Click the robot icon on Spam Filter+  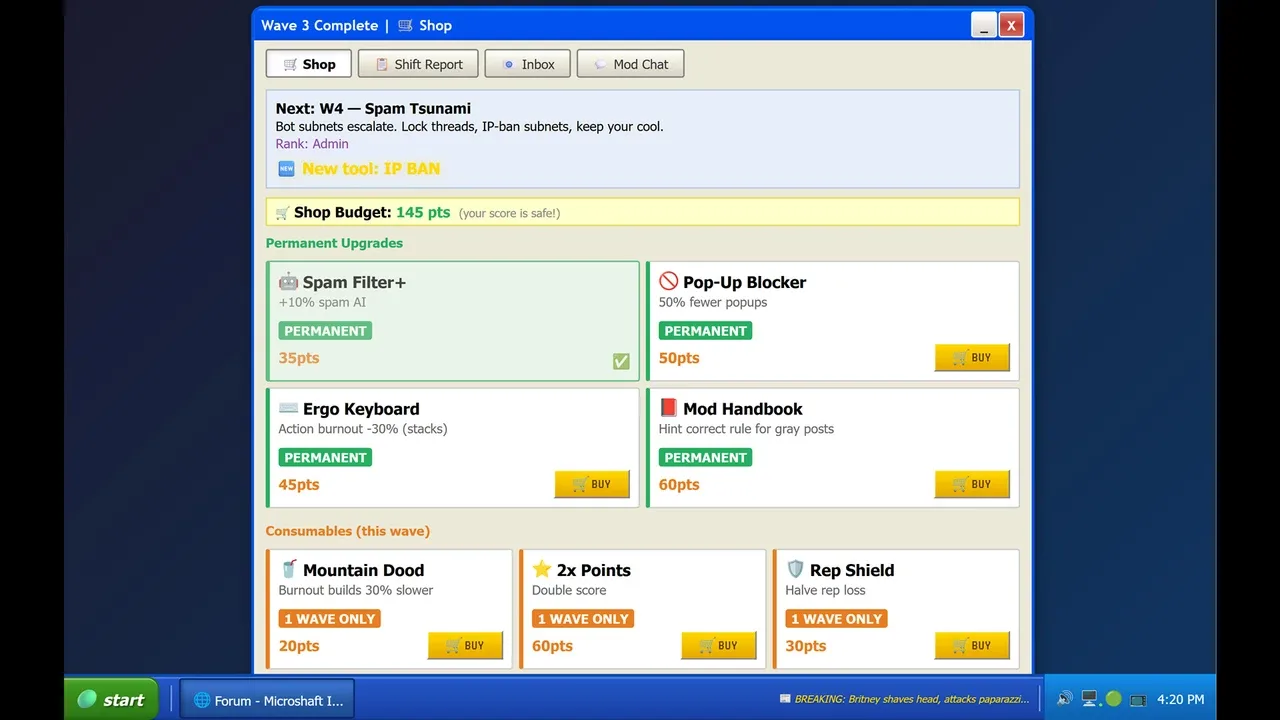[288, 282]
